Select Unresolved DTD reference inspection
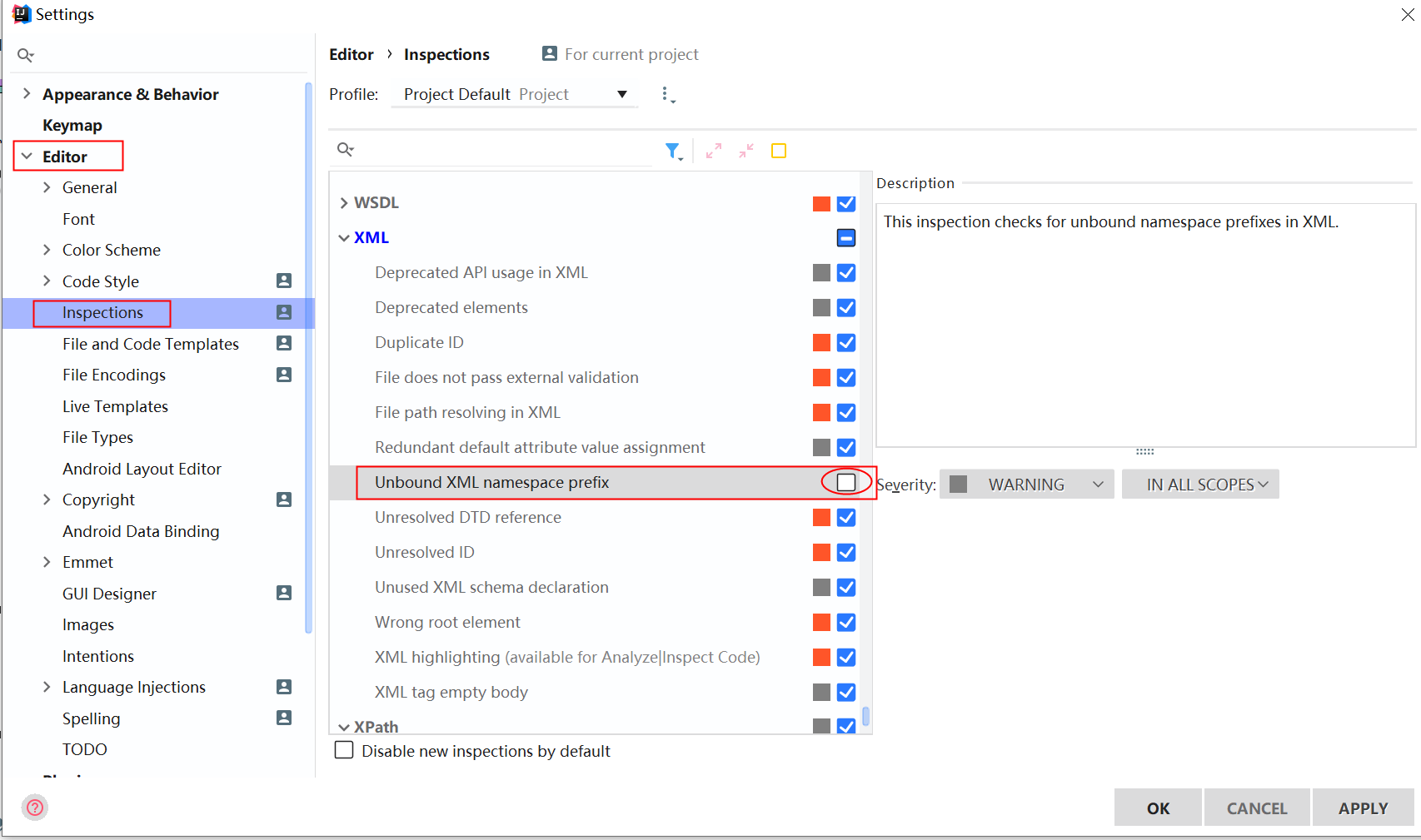 point(468,517)
